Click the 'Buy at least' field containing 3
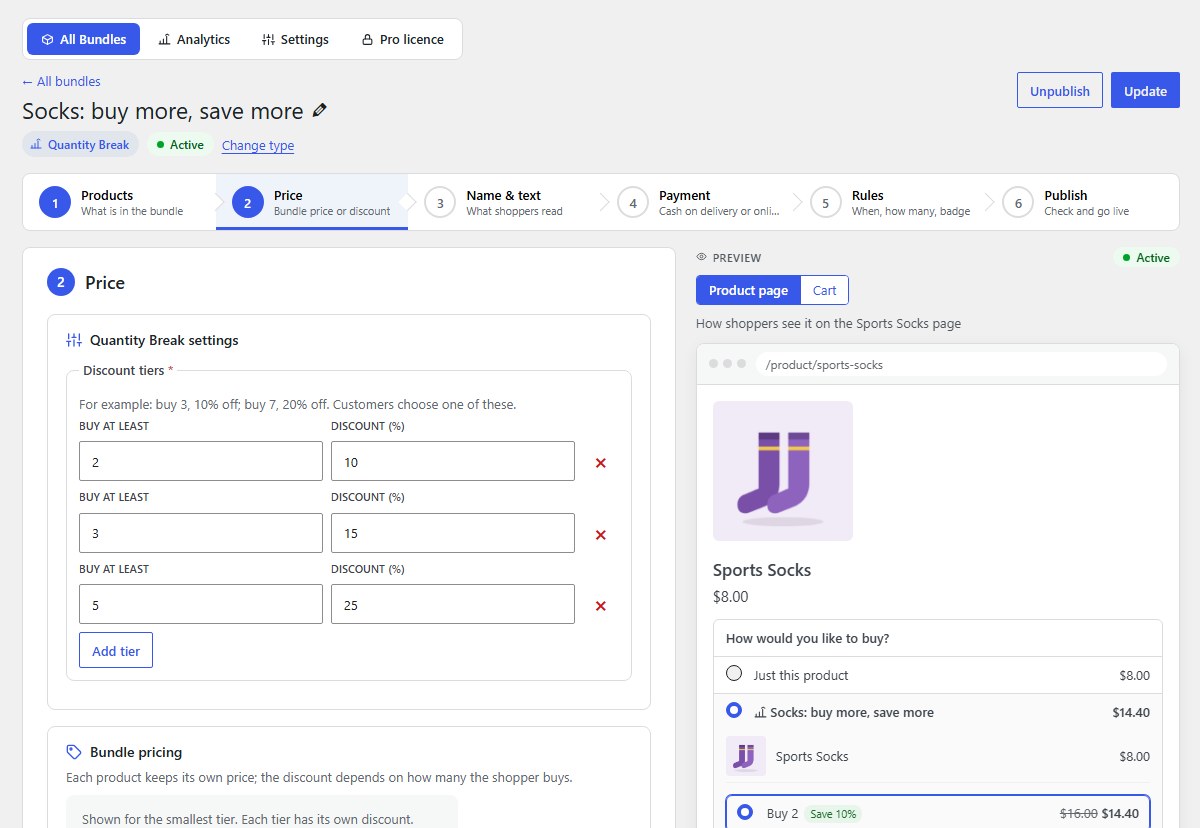The image size is (1200, 828). tap(201, 533)
